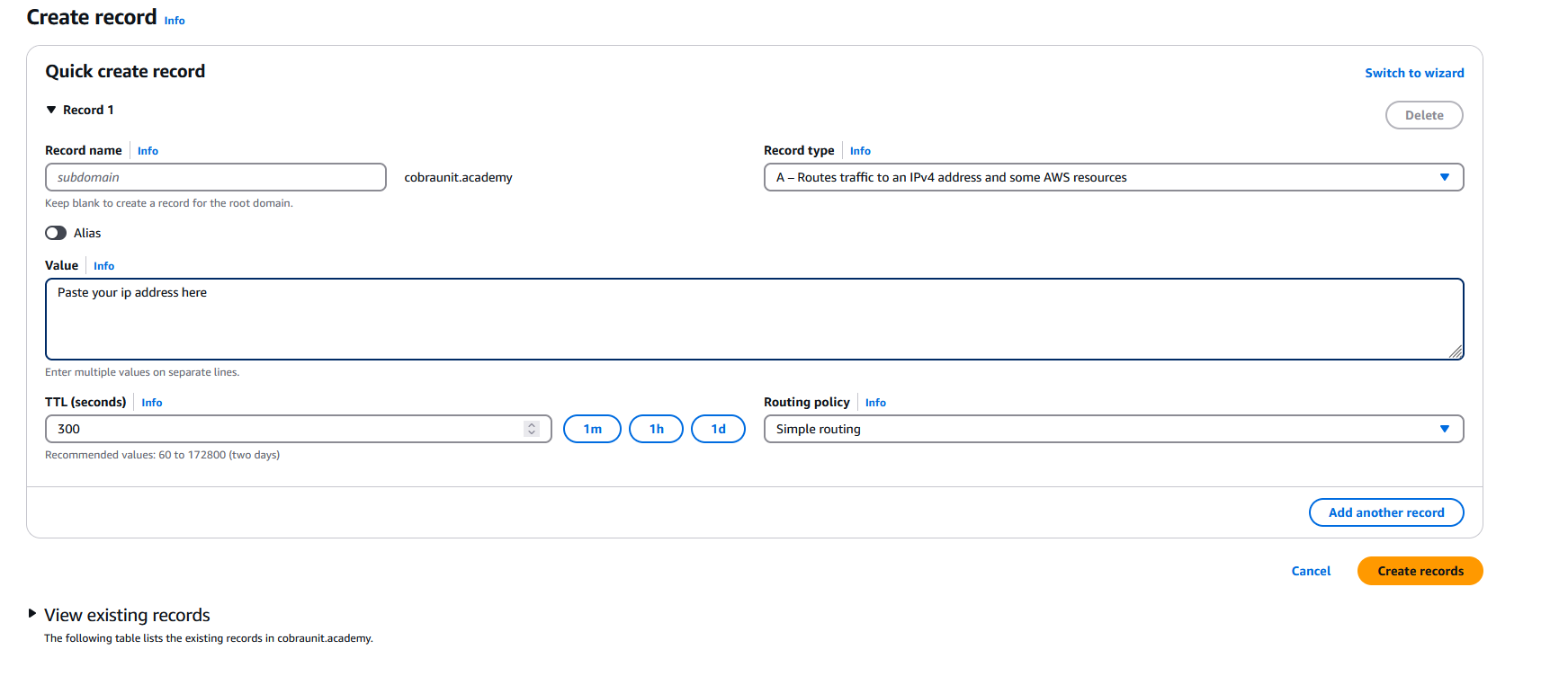Click the Quick create record heading
Screen dimensions: 1568x685
pos(125,71)
